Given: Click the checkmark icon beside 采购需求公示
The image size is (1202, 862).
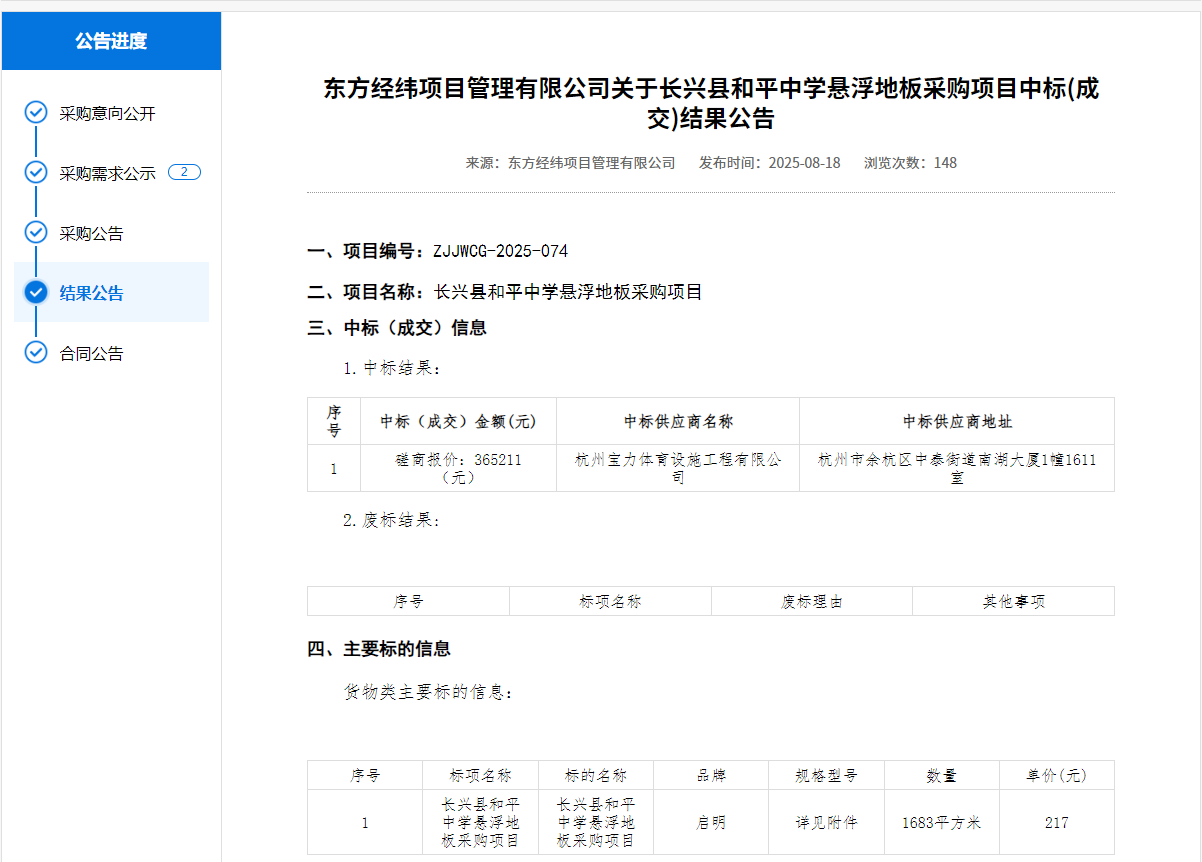Looking at the screenshot, I should click(x=36, y=172).
